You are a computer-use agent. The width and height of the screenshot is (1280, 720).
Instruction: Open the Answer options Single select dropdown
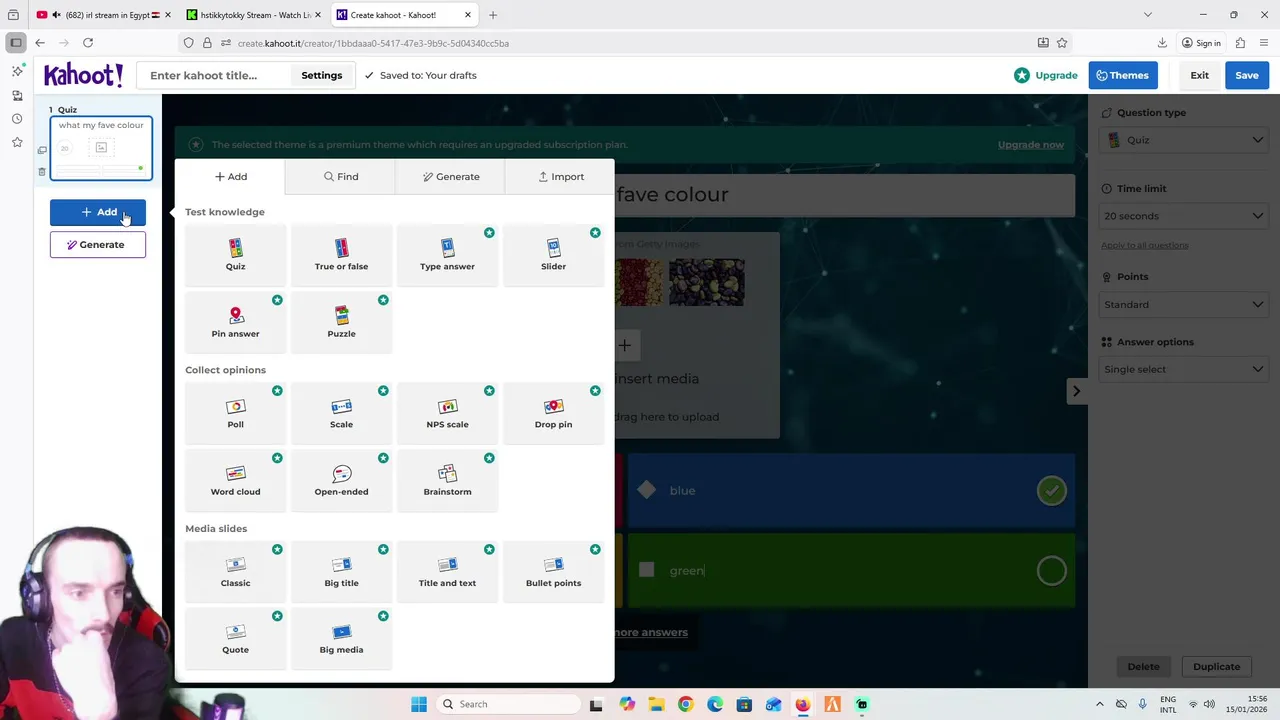click(1184, 369)
